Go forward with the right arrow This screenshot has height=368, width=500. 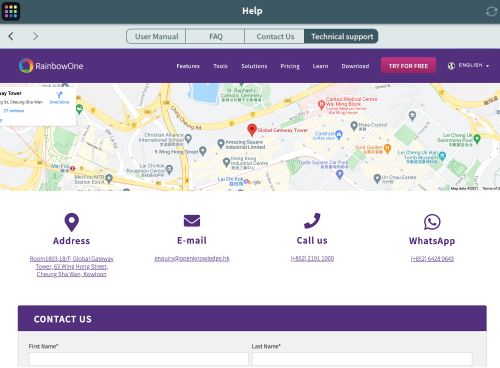click(x=35, y=36)
